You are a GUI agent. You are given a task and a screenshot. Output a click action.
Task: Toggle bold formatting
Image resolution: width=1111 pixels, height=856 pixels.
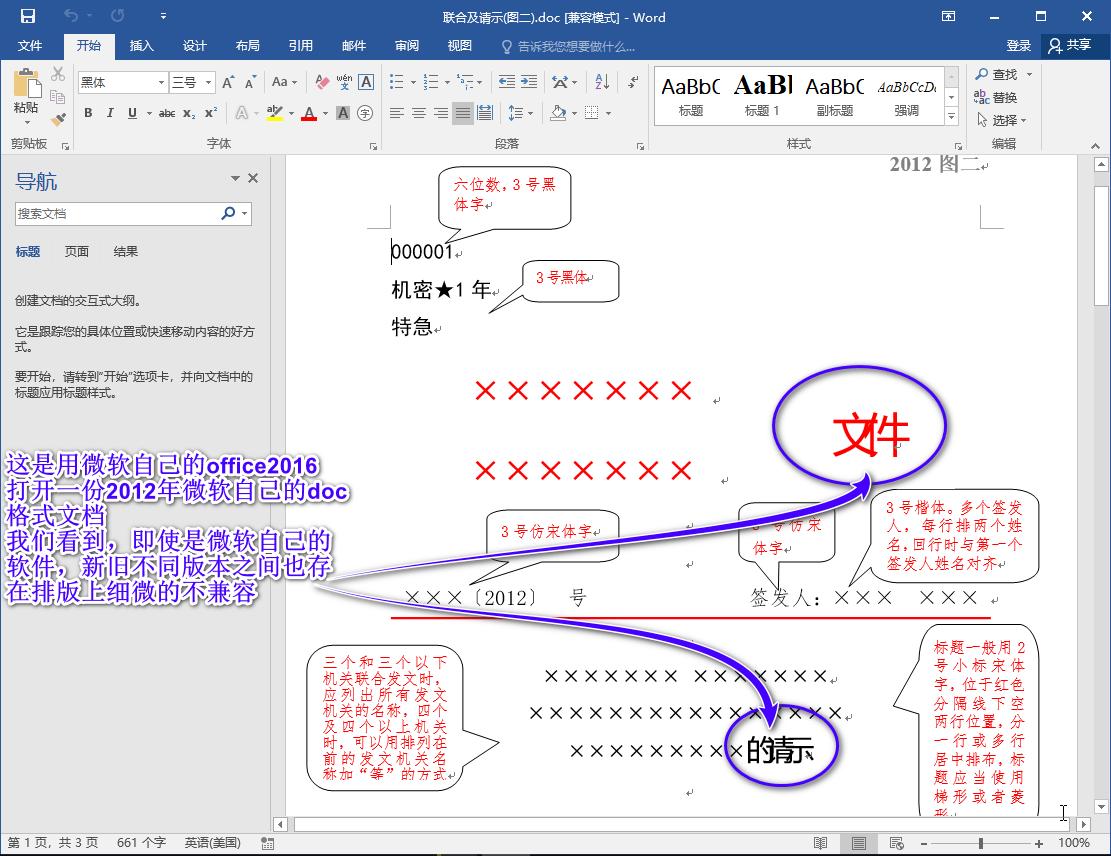88,113
